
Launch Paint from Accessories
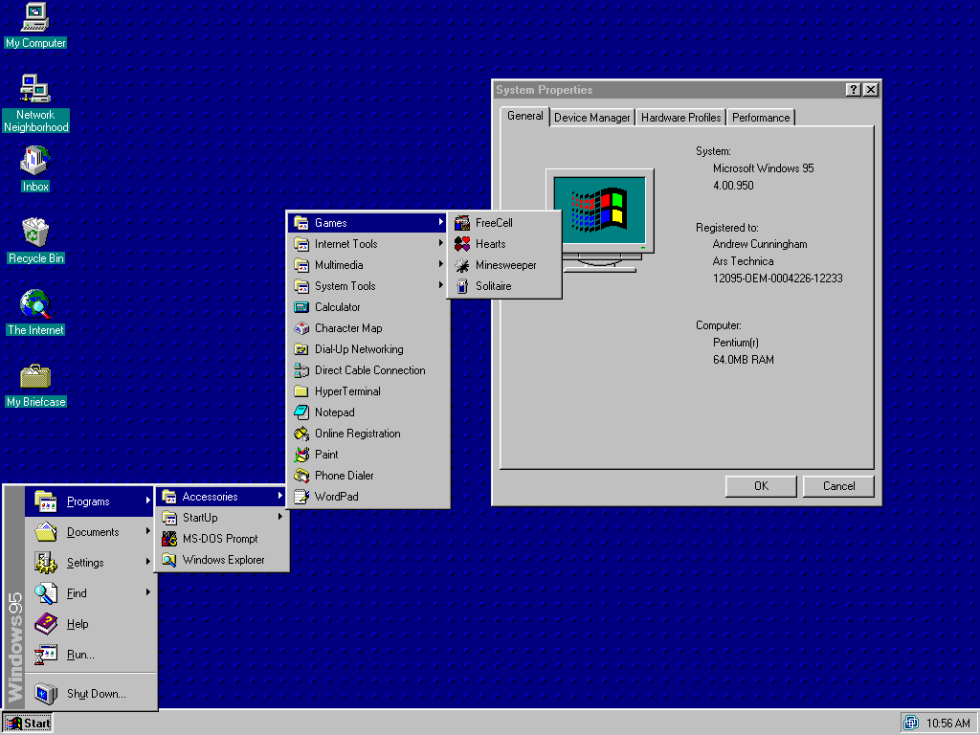click(327, 454)
